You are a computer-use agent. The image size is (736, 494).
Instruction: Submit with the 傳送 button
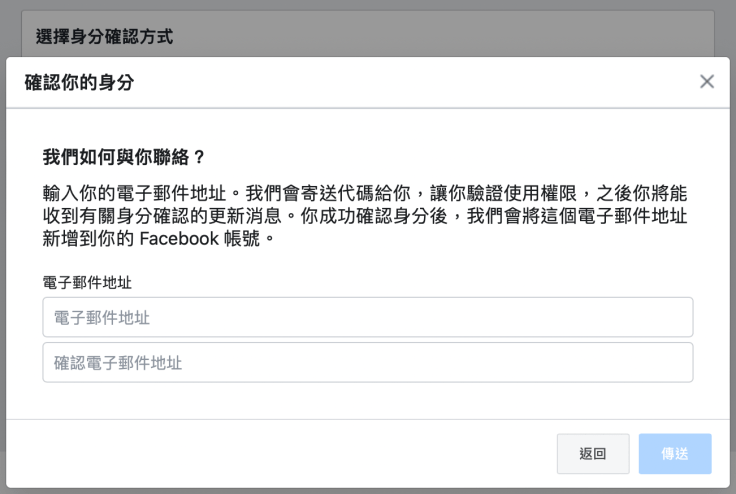coord(675,454)
